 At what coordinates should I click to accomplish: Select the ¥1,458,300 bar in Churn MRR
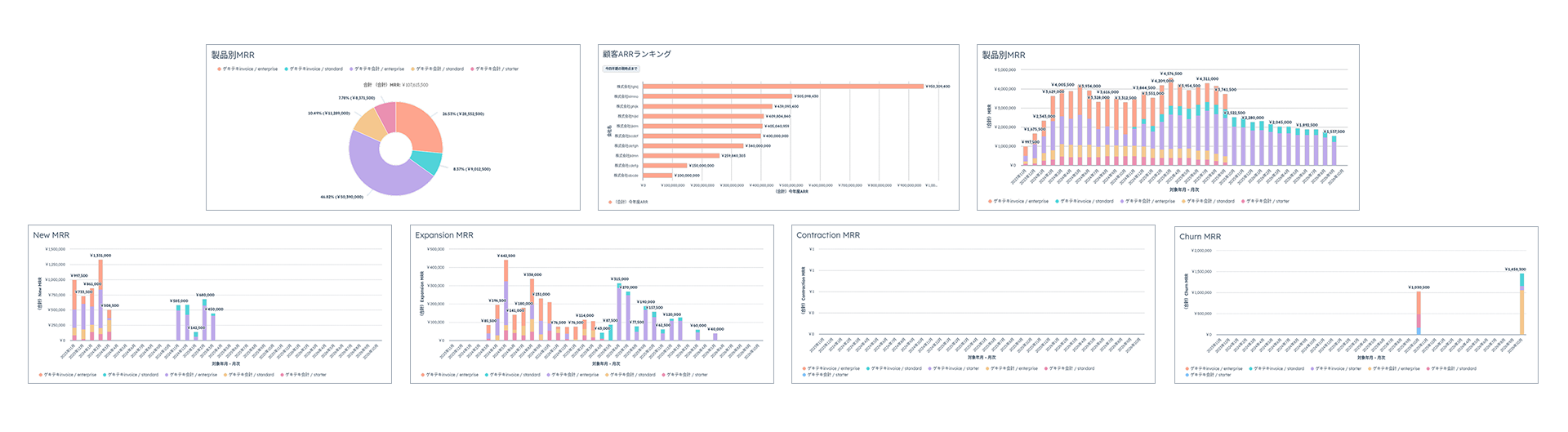point(1521,304)
